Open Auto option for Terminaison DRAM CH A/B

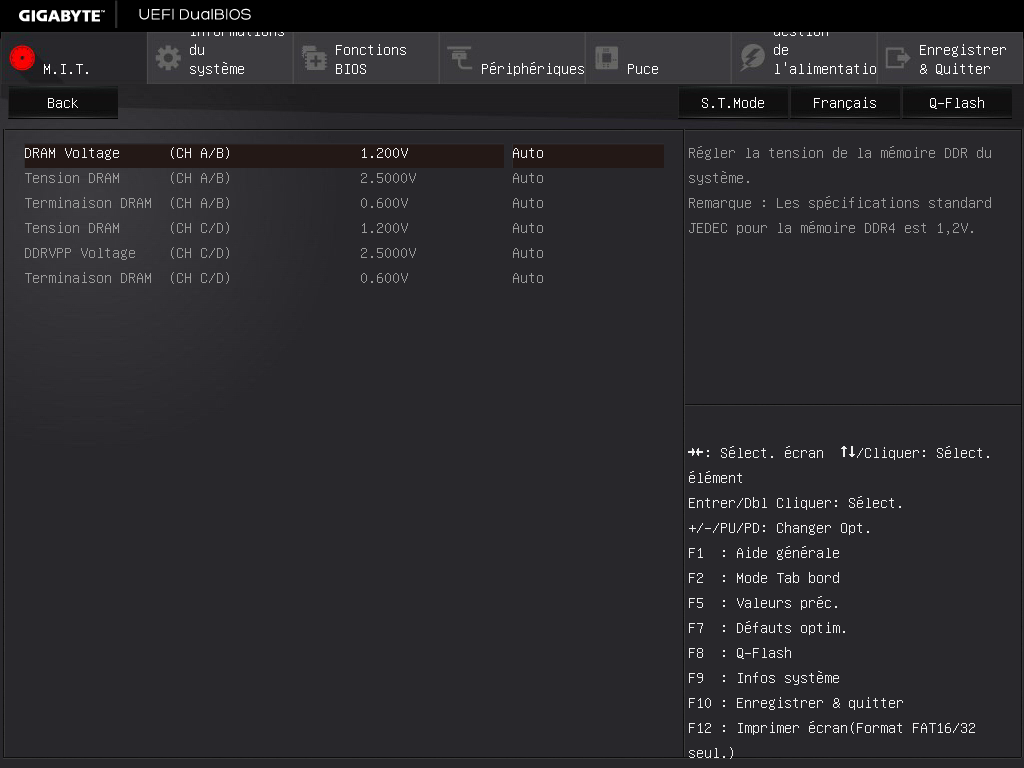[x=528, y=203]
